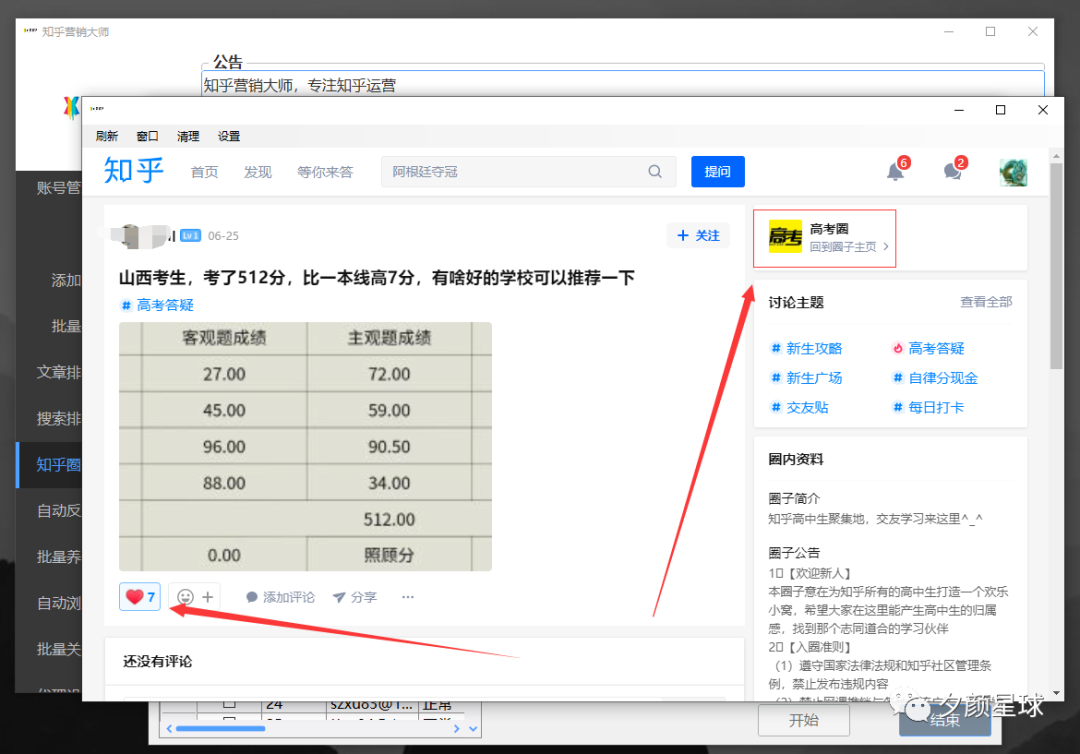
Task: Open the 发现 navigation tab
Action: (x=258, y=172)
